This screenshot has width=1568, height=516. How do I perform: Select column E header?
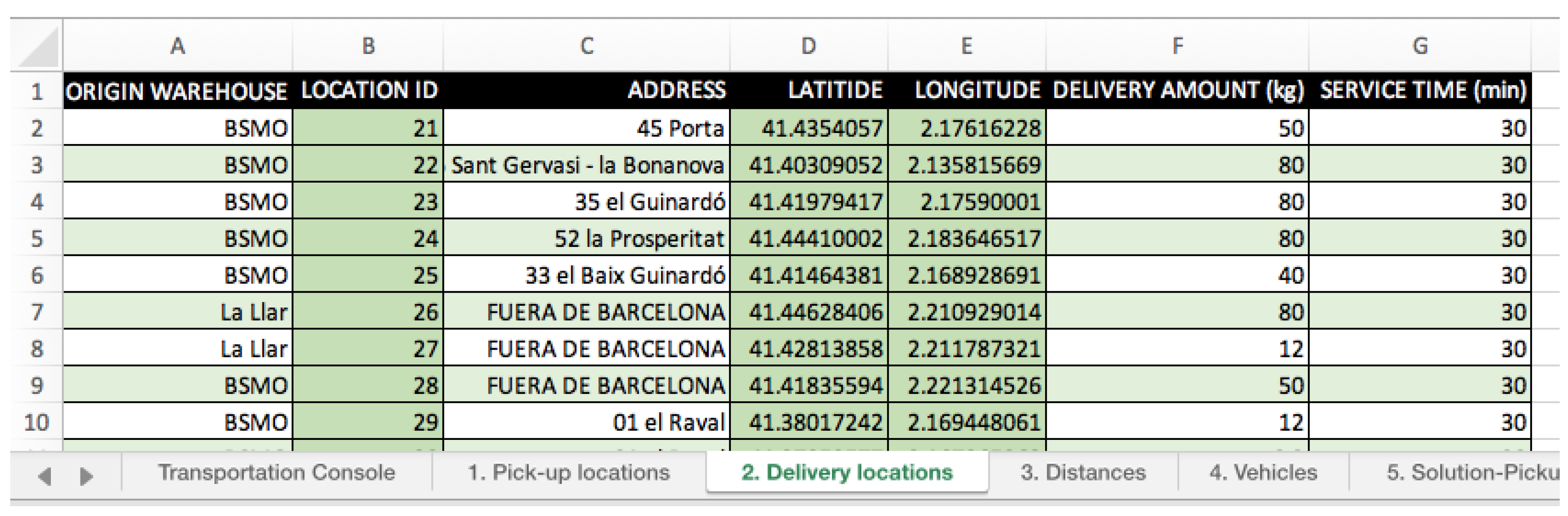967,46
